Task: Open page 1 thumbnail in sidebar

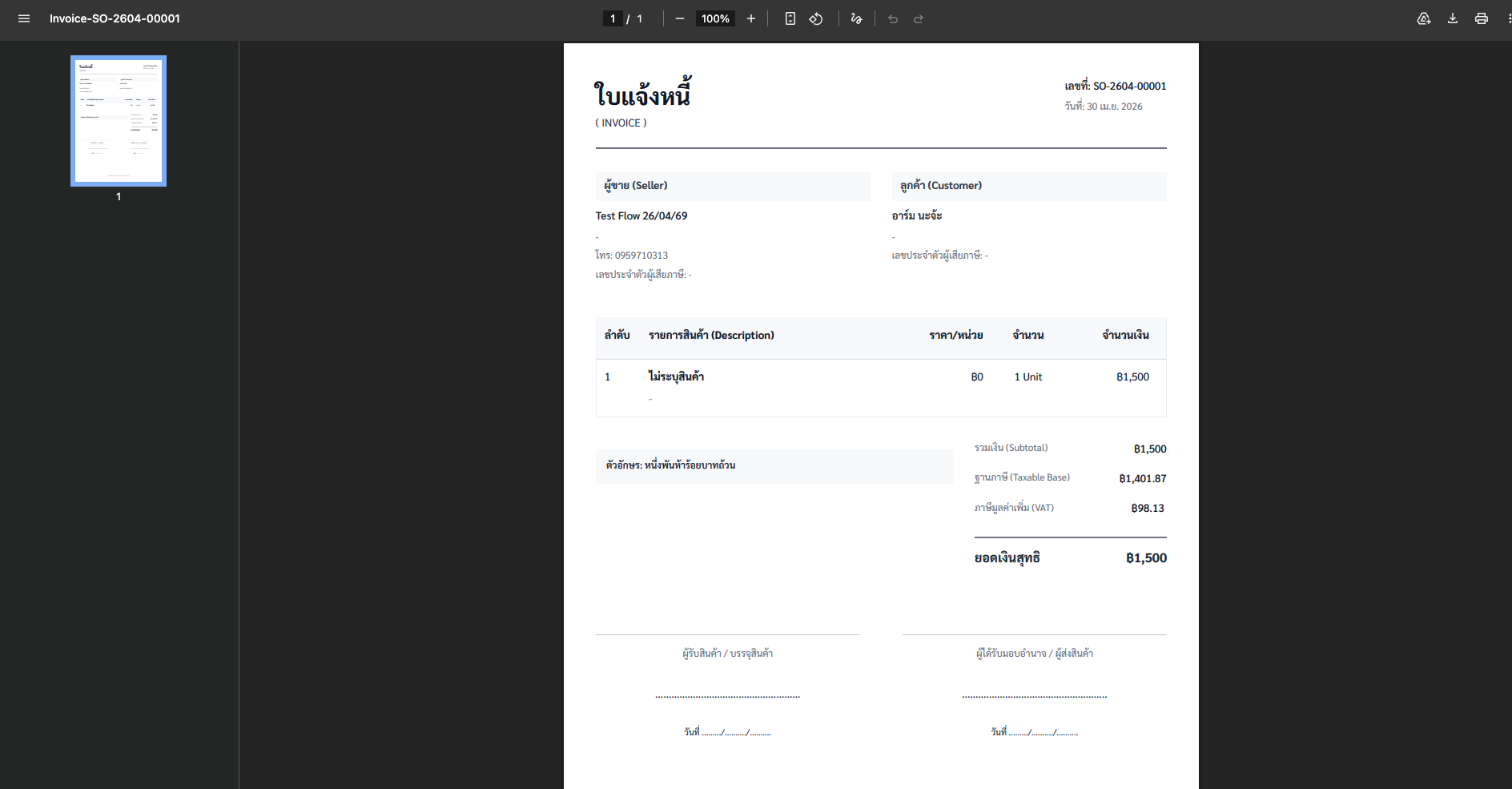Action: click(119, 121)
